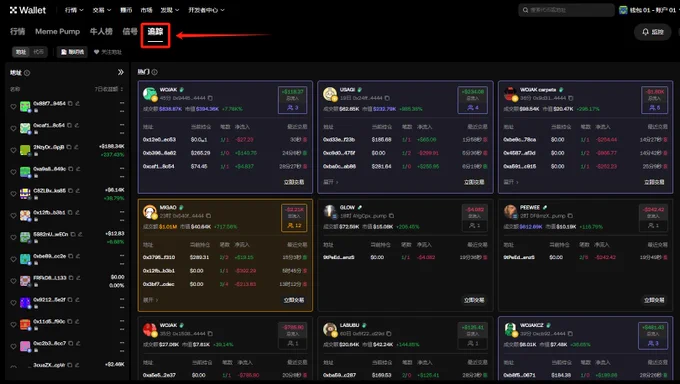Expand the developer center dropdown menu
This screenshot has width=680, height=384.
[x=206, y=10]
